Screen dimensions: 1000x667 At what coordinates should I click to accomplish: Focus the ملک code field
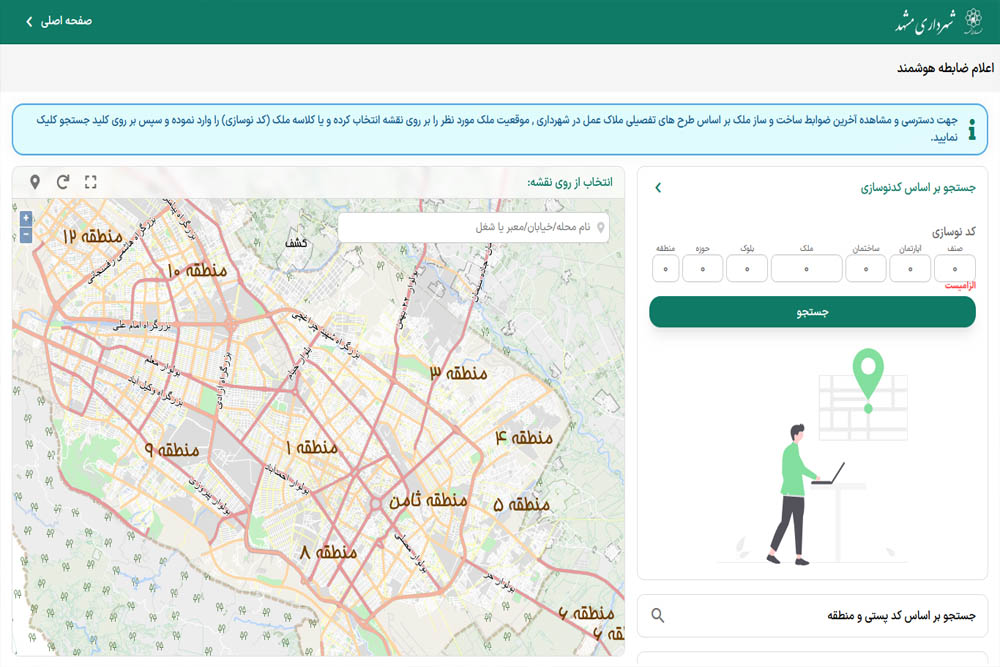point(806,268)
